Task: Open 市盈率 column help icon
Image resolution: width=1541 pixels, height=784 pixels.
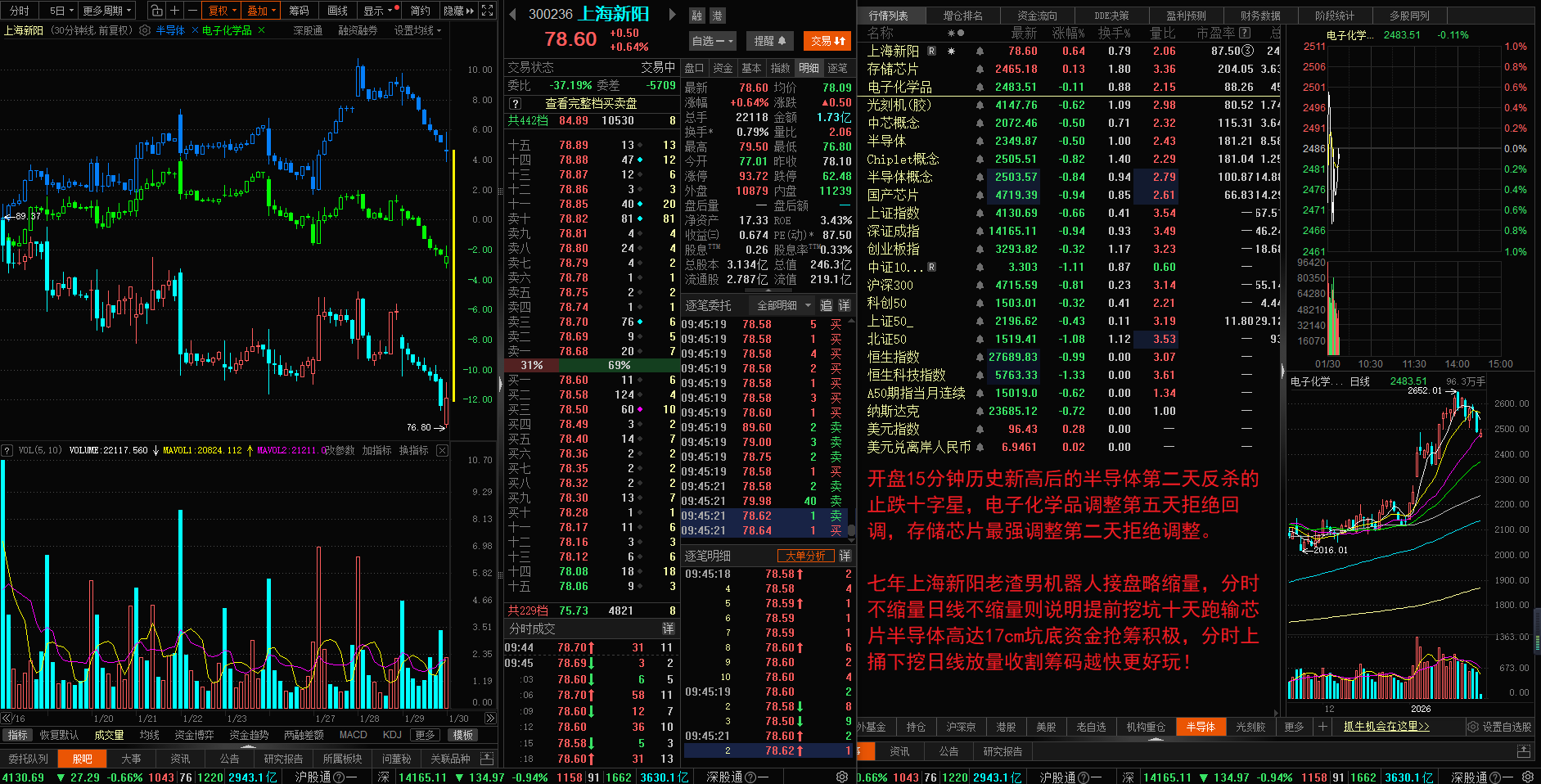Action: click(x=1245, y=34)
